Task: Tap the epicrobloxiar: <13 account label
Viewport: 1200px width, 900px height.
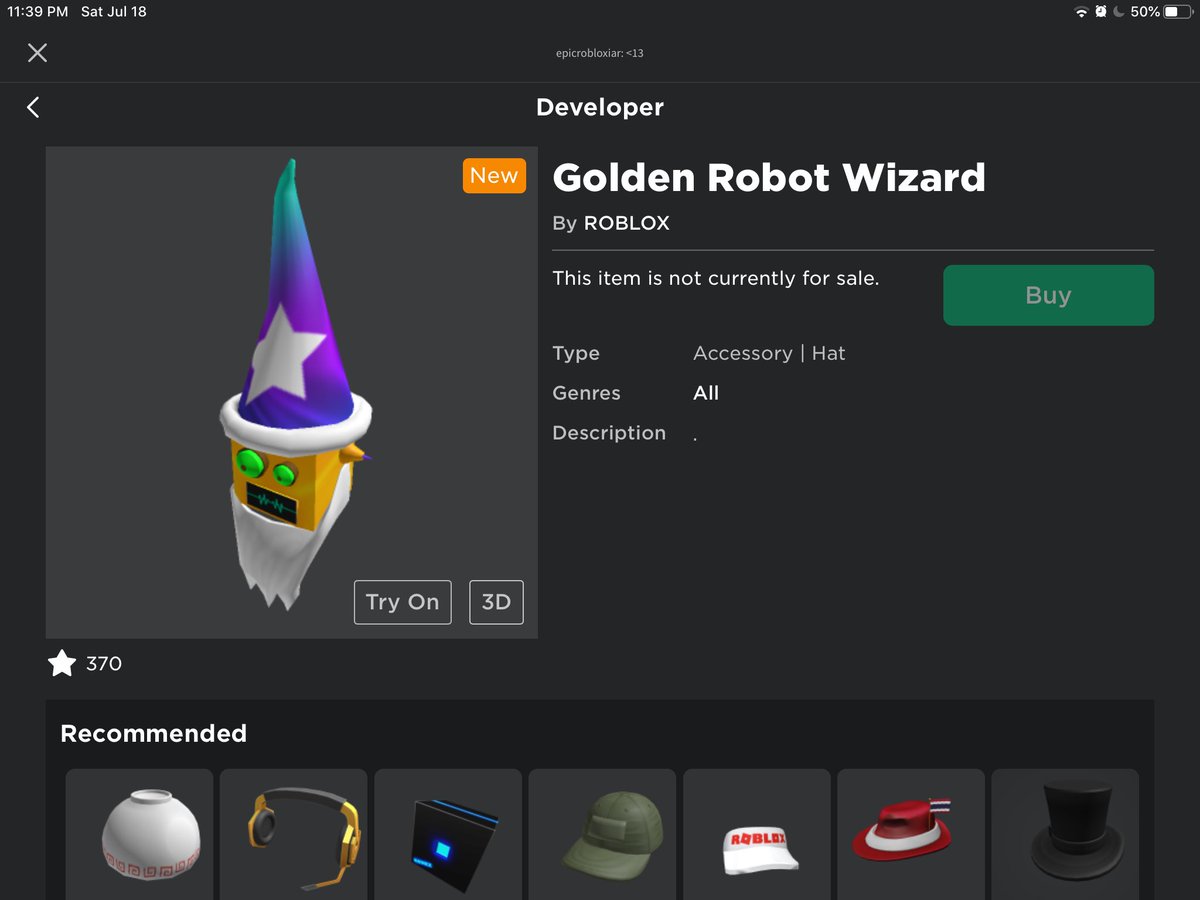Action: (x=600, y=53)
